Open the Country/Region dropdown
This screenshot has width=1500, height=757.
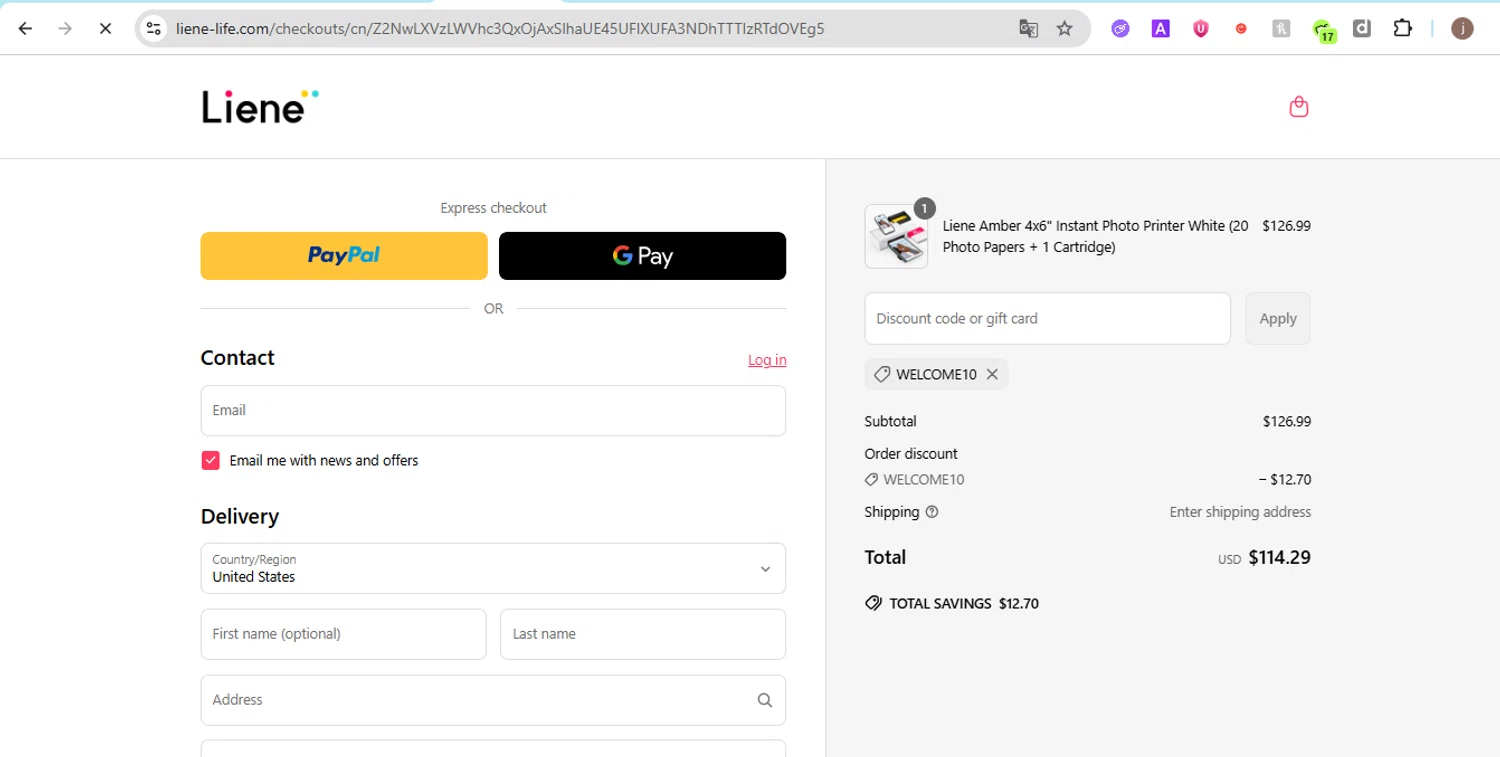pos(493,568)
